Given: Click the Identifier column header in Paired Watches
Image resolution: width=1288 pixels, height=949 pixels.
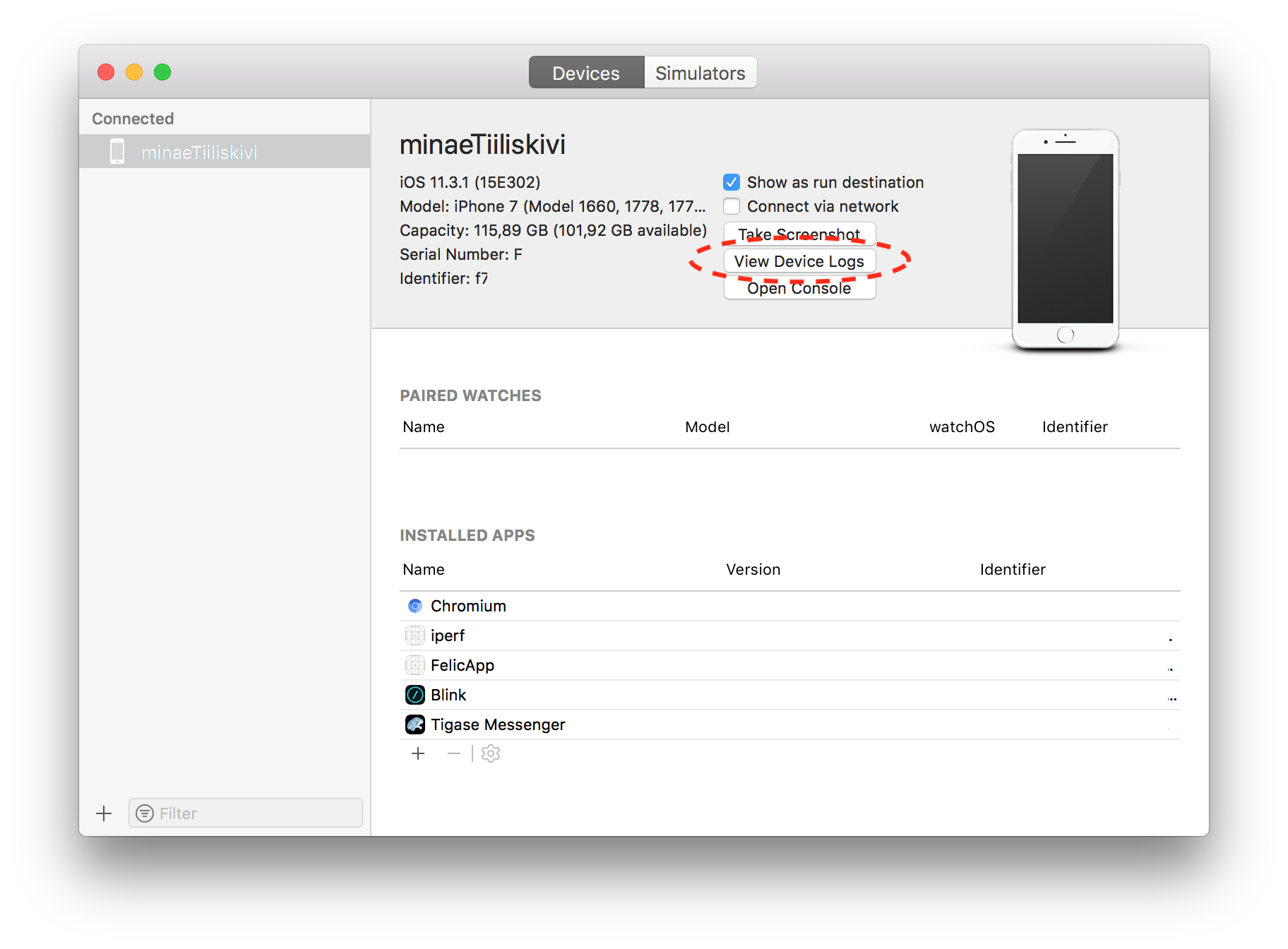Looking at the screenshot, I should (x=1075, y=426).
